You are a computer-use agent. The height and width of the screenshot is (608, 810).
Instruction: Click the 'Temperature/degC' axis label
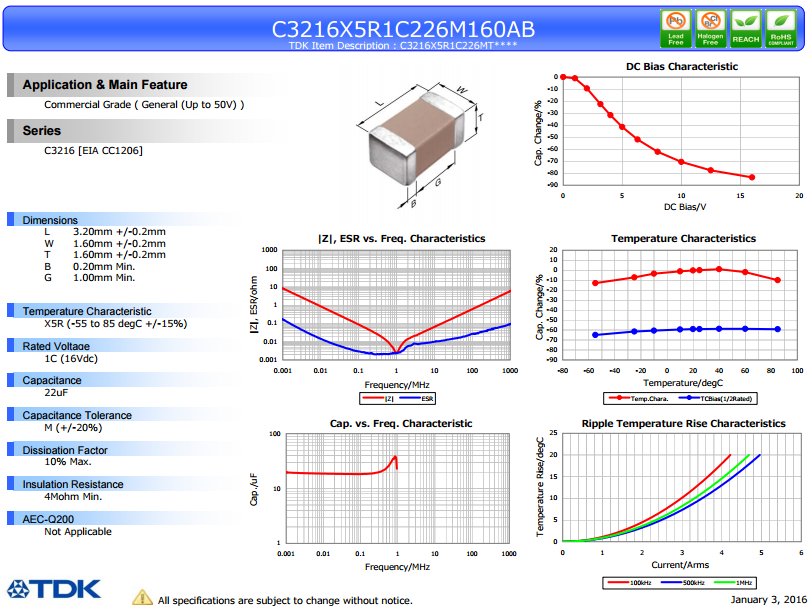[683, 383]
